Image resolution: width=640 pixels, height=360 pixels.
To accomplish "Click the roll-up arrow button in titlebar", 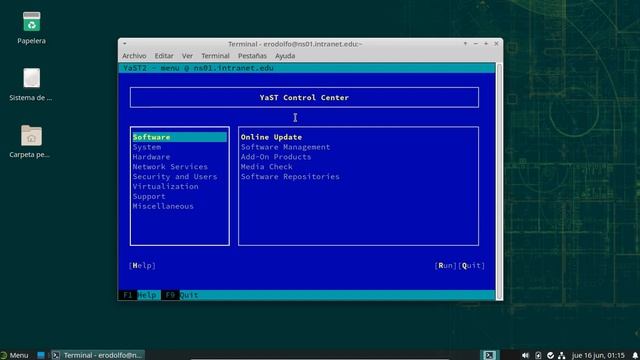I will (x=465, y=44).
